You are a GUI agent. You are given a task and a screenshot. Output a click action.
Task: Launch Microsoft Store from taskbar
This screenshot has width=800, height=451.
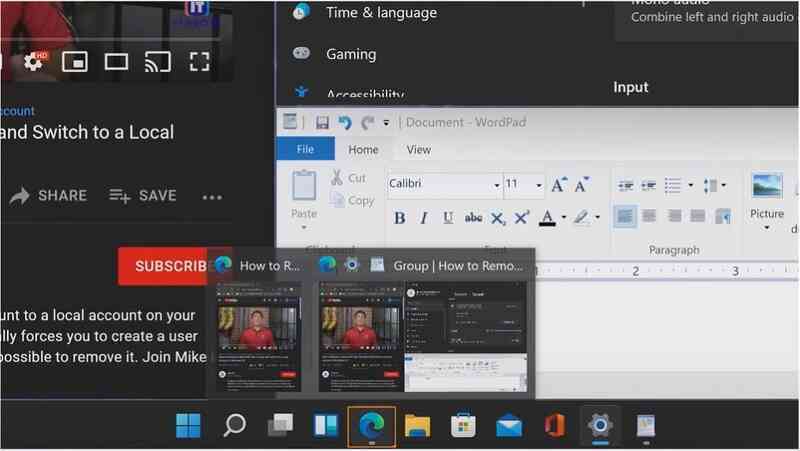(463, 425)
